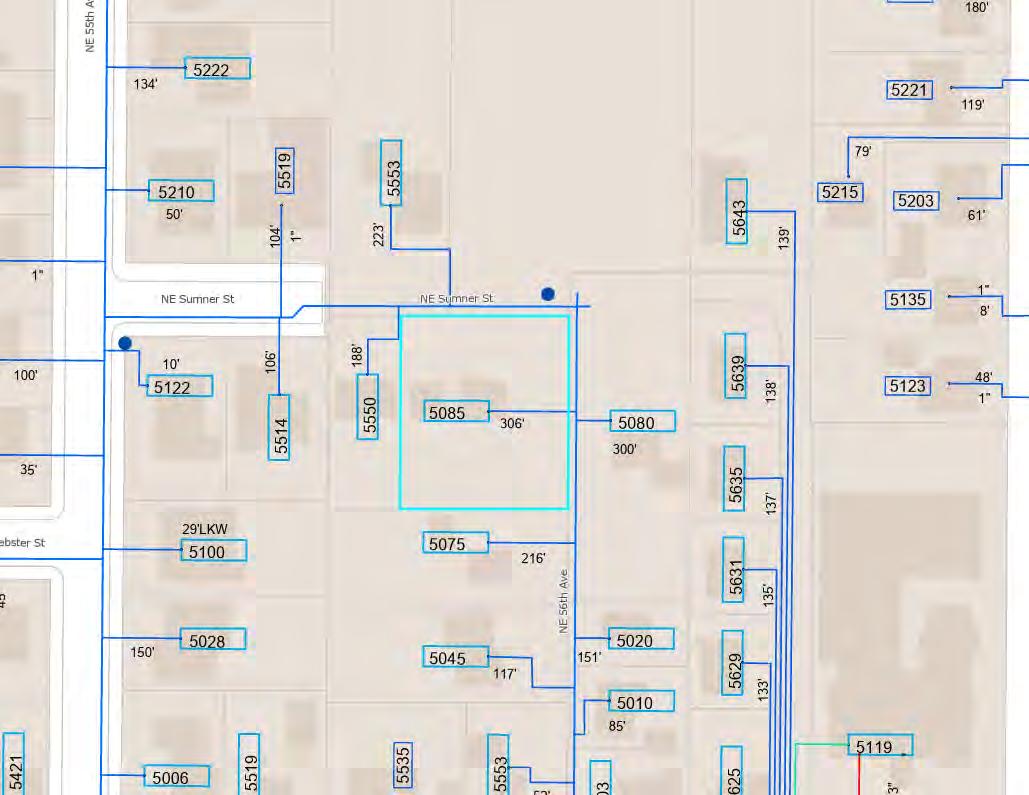Image resolution: width=1029 pixels, height=795 pixels.
Task: Click the vertical address label 5535
Action: (404, 765)
